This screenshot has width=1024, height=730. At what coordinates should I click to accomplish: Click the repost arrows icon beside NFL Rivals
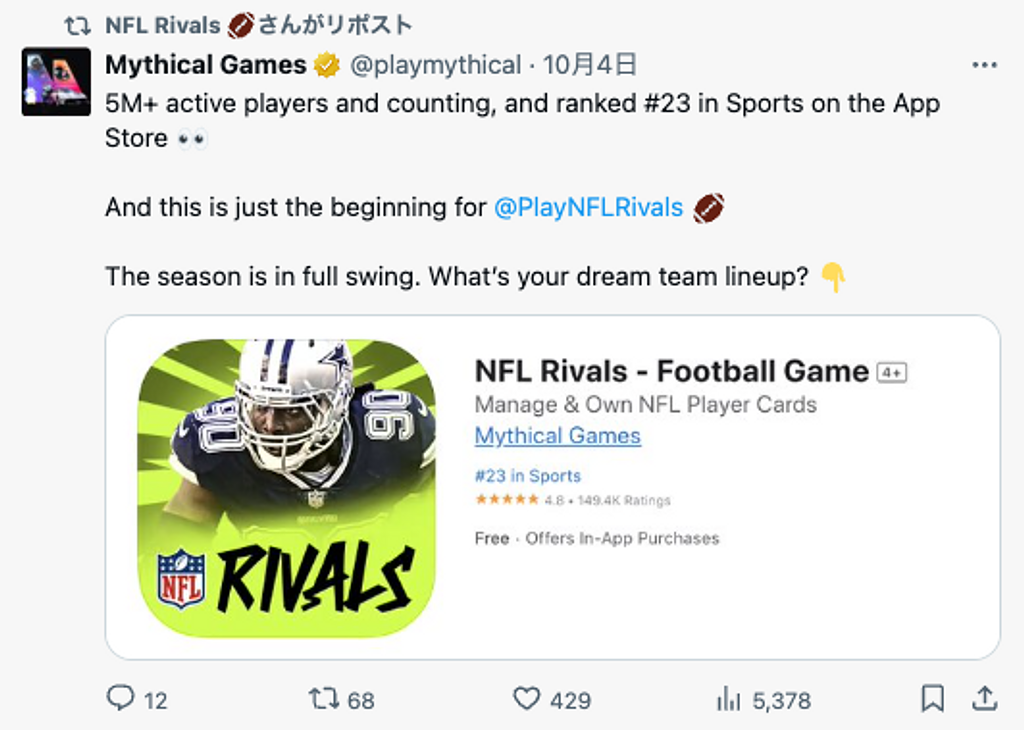[77, 25]
